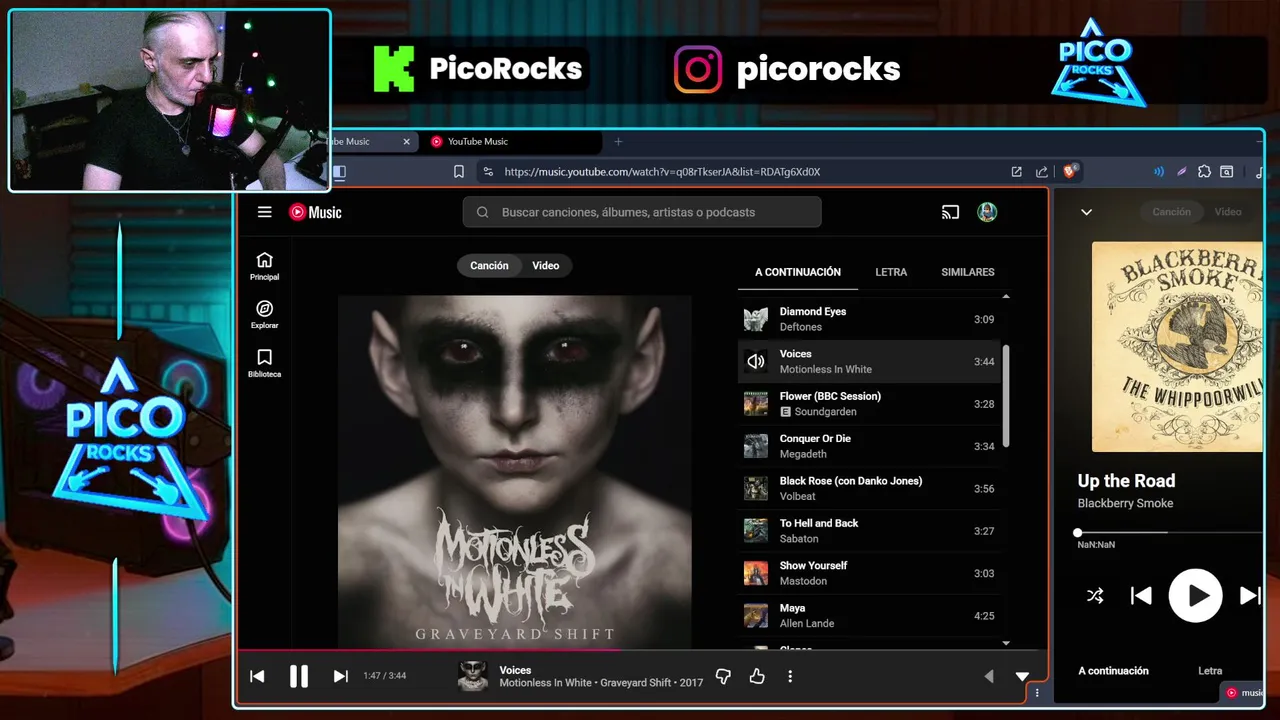Viewport: 1280px width, 720px height.
Task: Switch to the second YouTube Music tab
Action: 511,142
